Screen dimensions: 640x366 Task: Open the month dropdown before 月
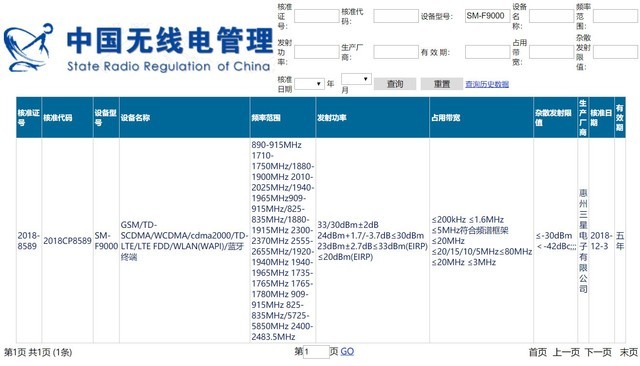click(x=356, y=79)
